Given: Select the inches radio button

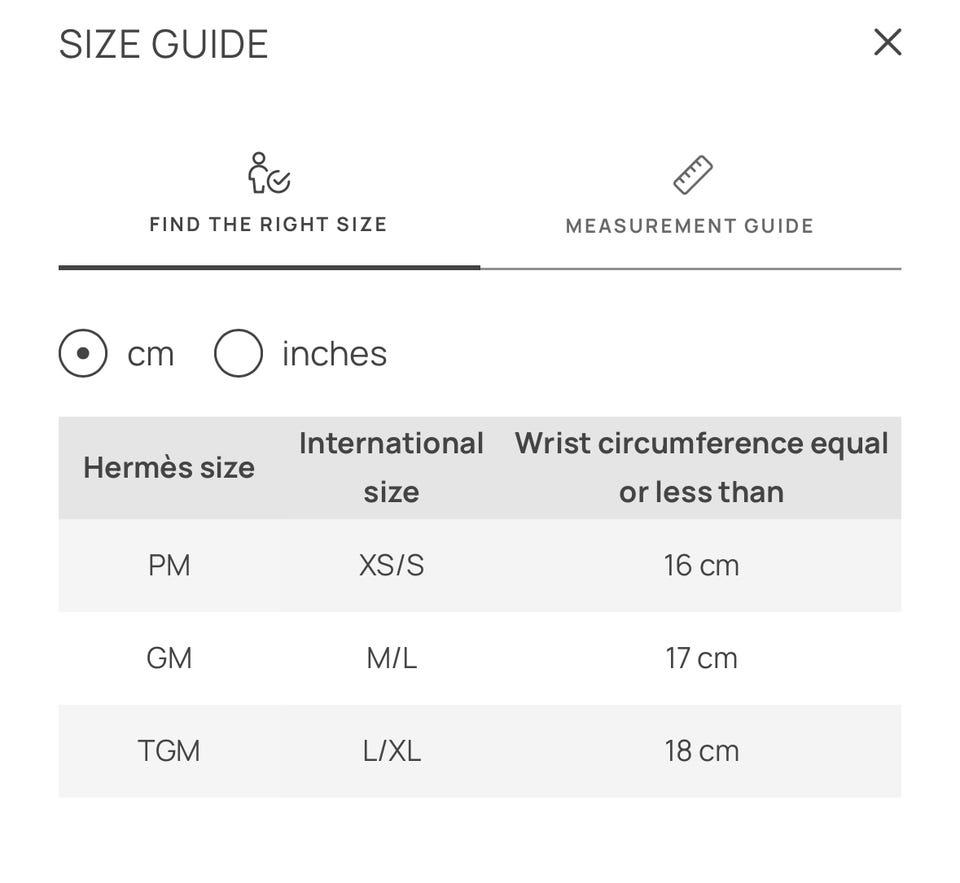Looking at the screenshot, I should tap(238, 353).
